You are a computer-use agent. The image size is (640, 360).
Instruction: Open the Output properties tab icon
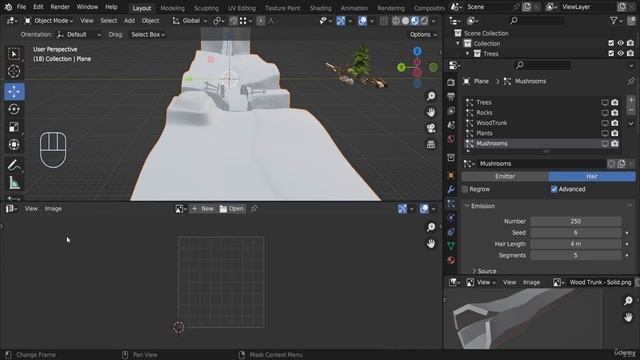[x=451, y=97]
